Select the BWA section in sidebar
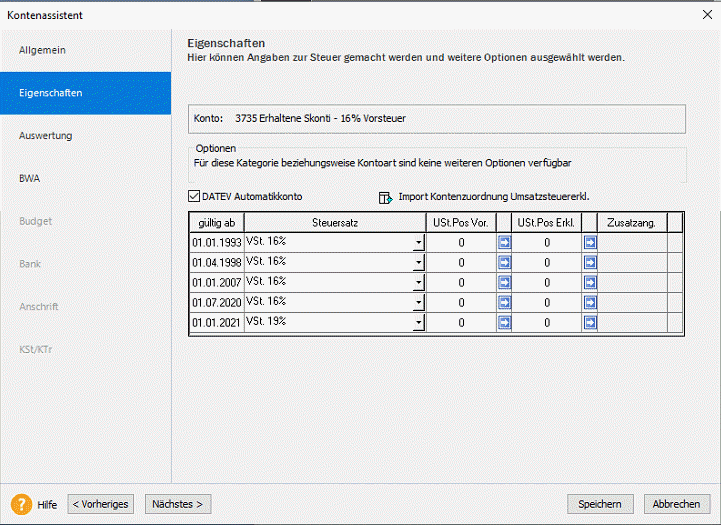721x525 pixels. pos(29,178)
